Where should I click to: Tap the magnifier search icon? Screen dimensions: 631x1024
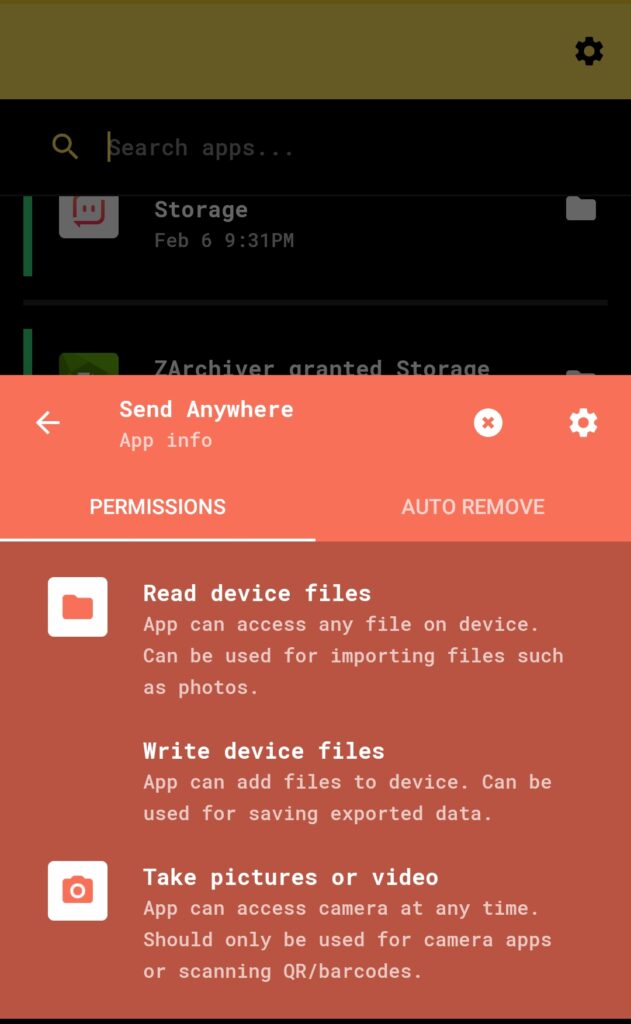[x=65, y=146]
